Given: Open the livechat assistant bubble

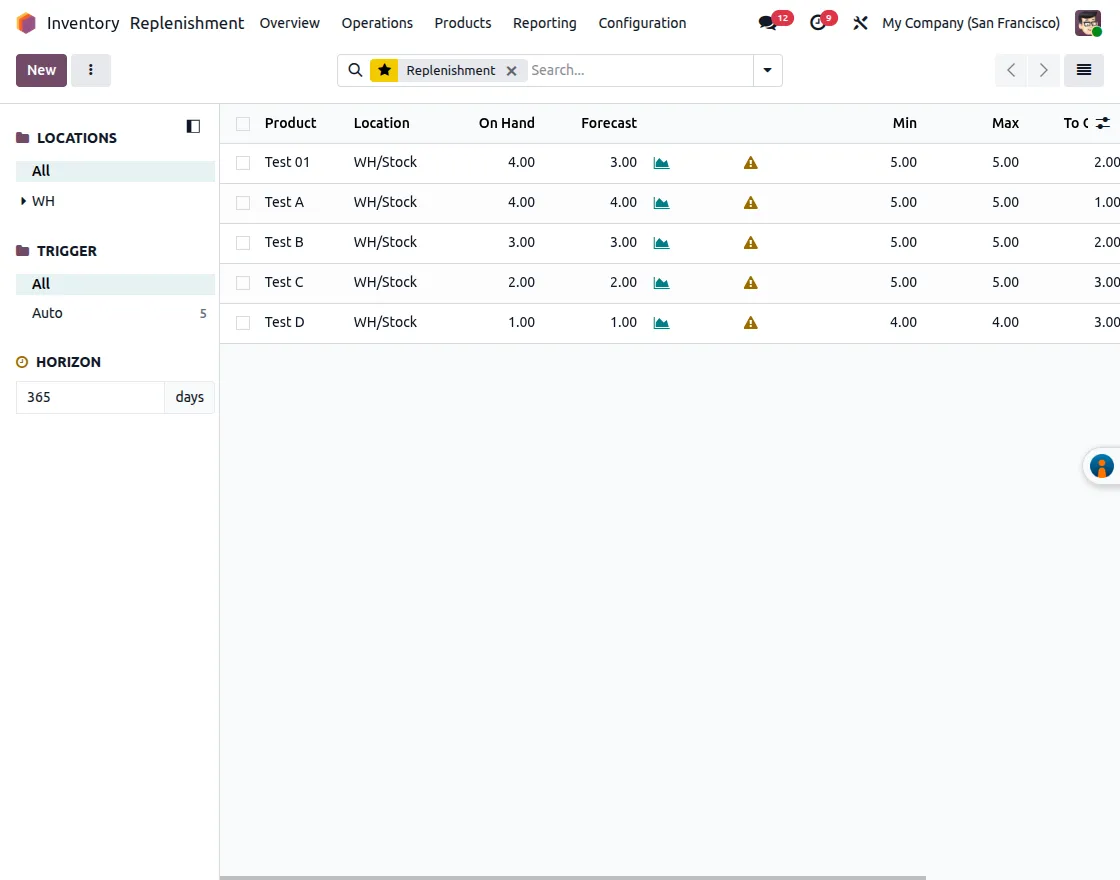Looking at the screenshot, I should 1101,465.
